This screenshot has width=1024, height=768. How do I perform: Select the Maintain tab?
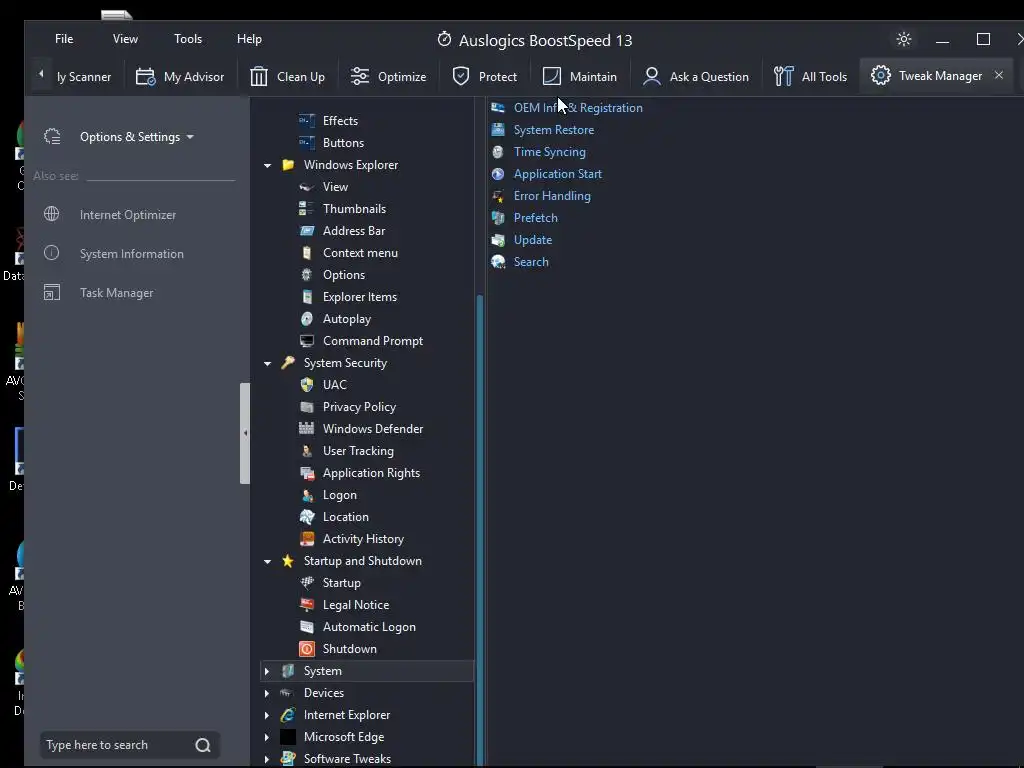579,76
